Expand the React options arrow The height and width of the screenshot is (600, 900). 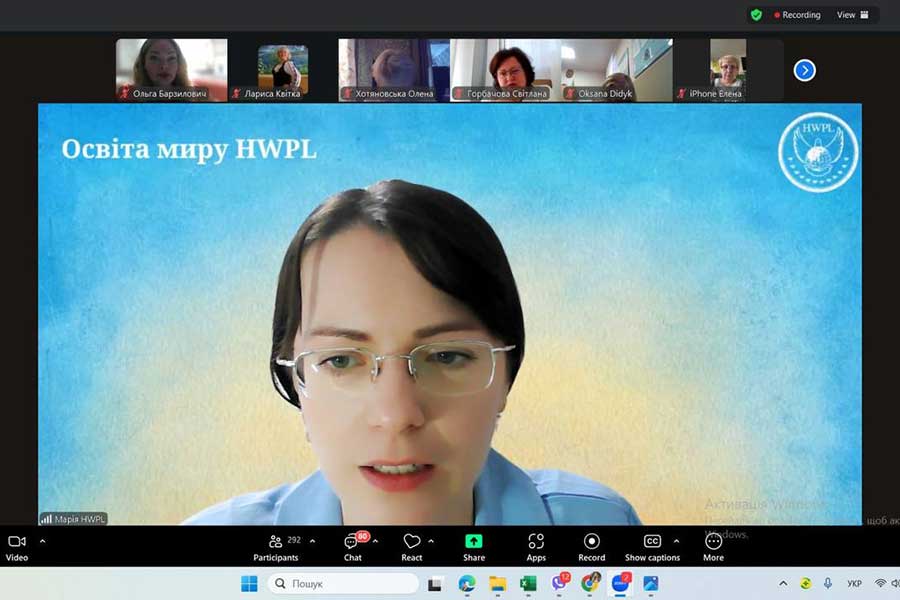(x=431, y=541)
